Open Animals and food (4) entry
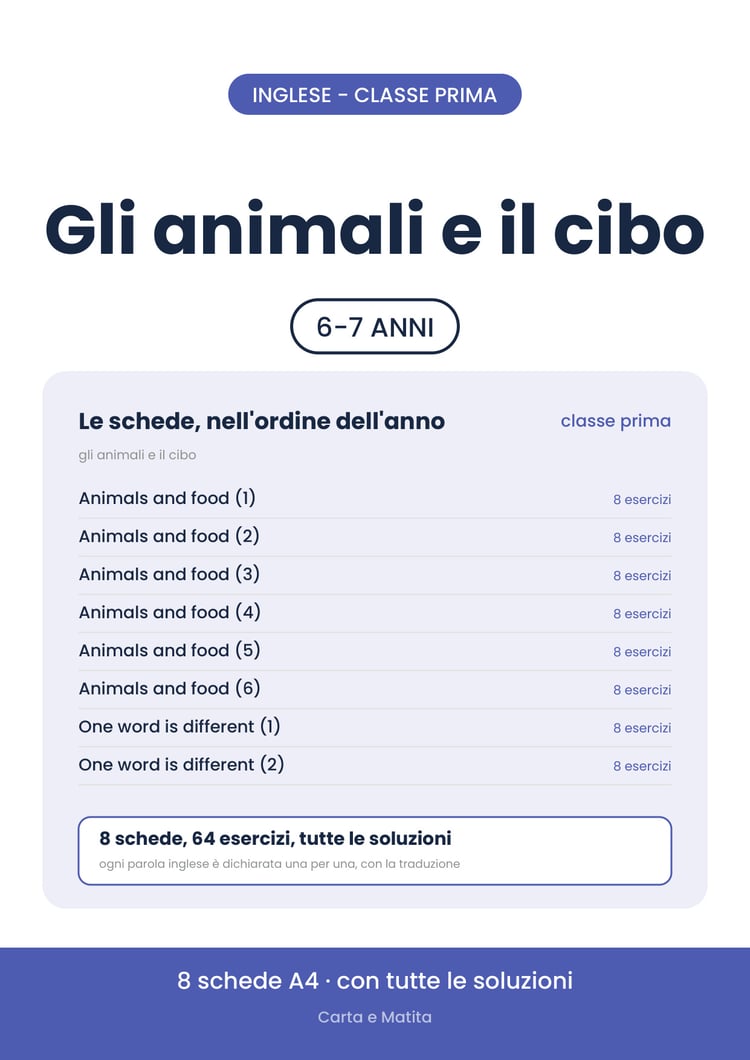 point(375,613)
